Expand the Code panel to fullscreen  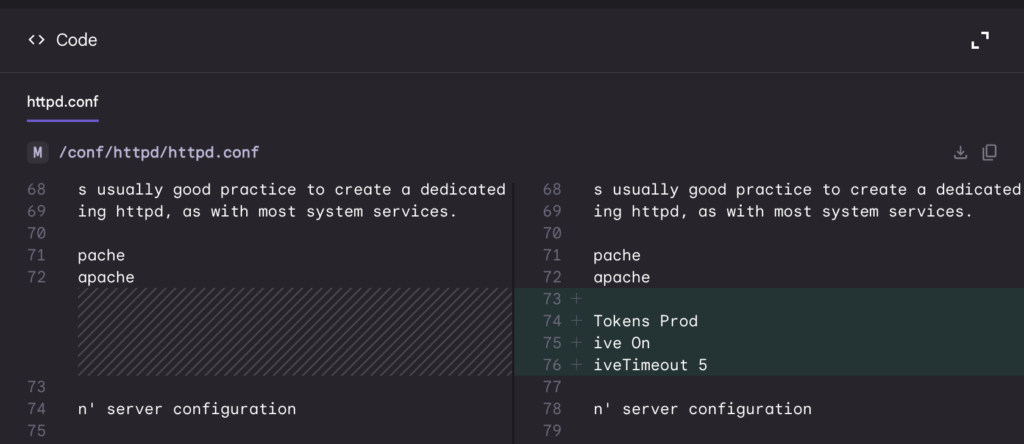(x=980, y=40)
